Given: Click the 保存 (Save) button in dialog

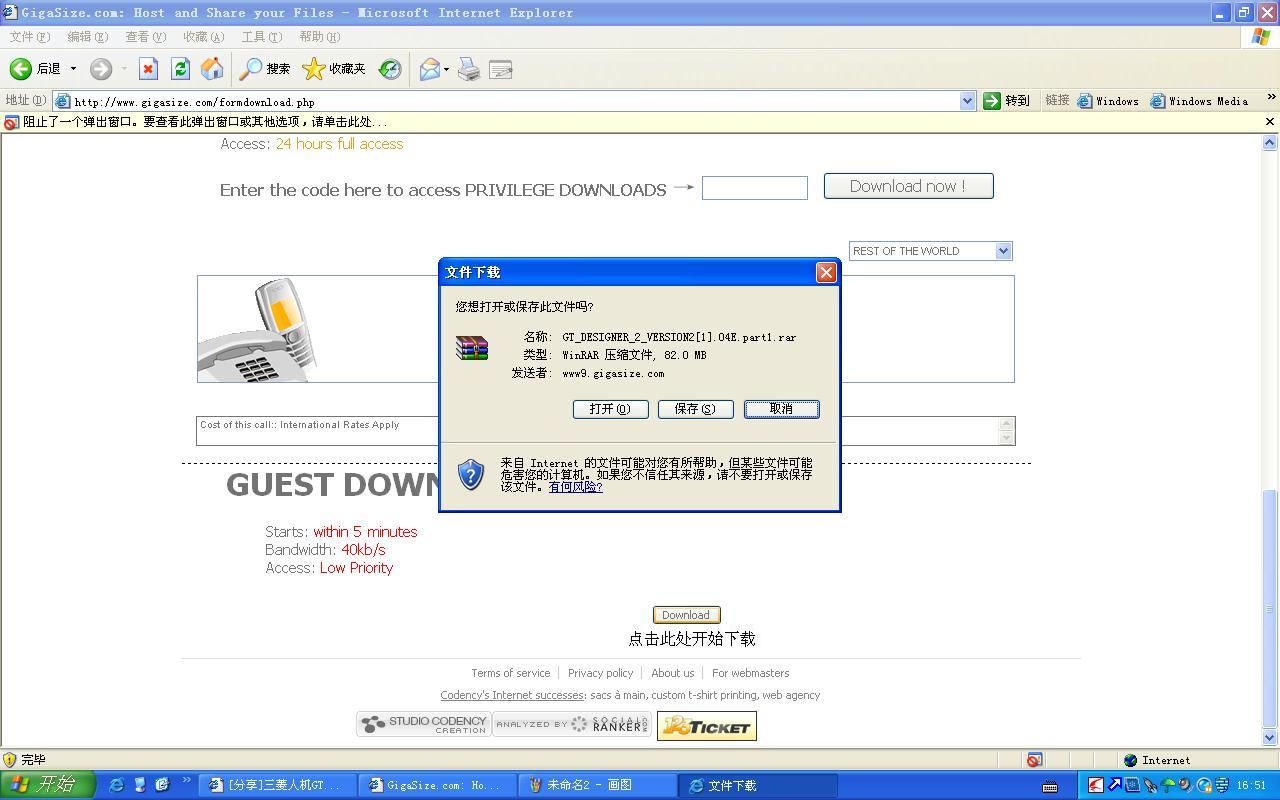Looking at the screenshot, I should point(695,409).
